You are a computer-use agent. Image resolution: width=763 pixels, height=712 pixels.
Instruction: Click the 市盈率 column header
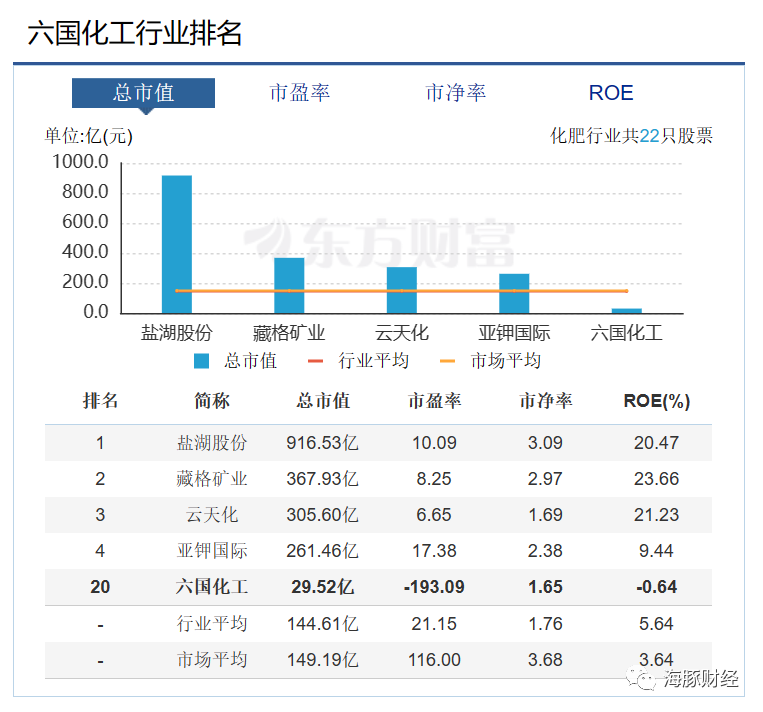[x=435, y=401]
